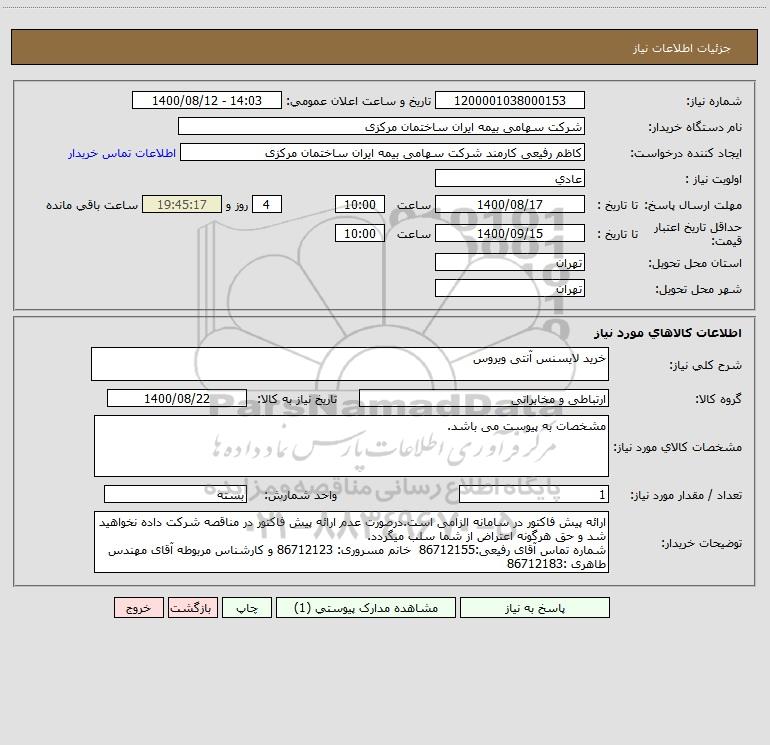Select the شماره نیاز field 1200001038000153
This screenshot has height=745, width=770.
pyautogui.click(x=510, y=101)
